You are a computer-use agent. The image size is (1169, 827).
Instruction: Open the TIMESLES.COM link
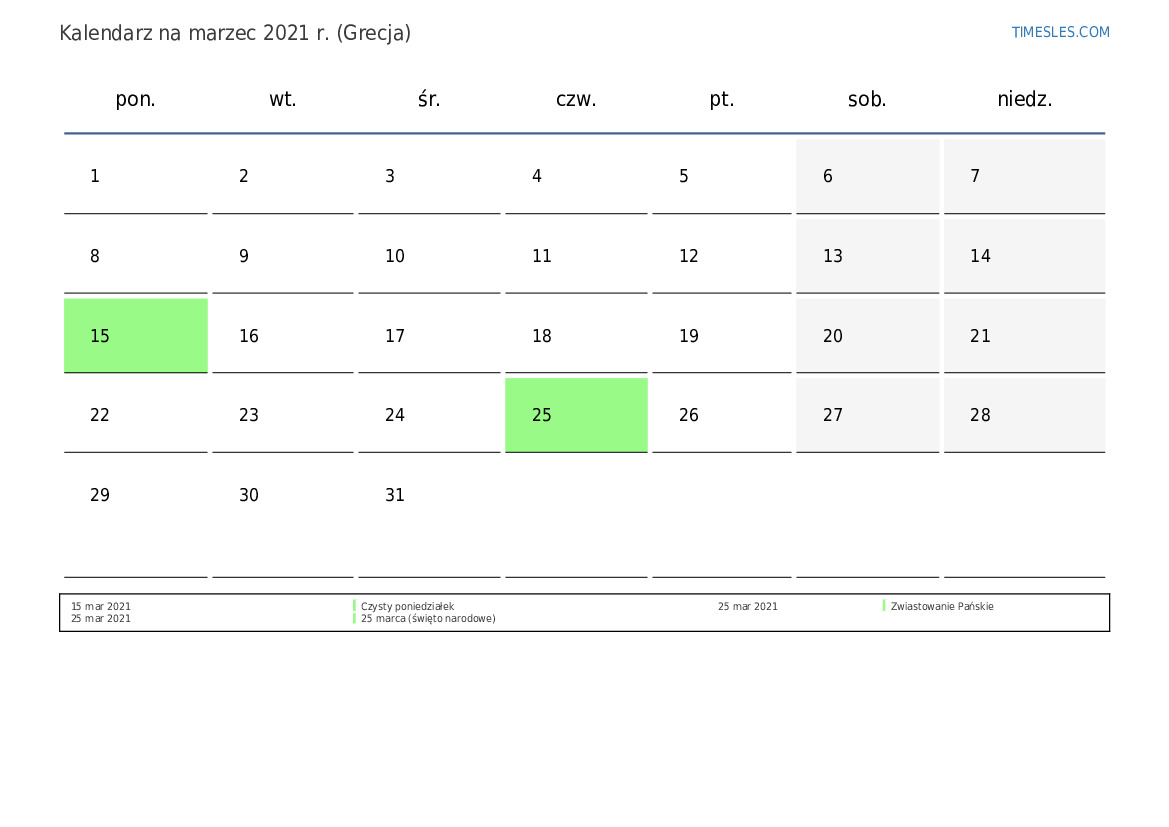(1060, 32)
